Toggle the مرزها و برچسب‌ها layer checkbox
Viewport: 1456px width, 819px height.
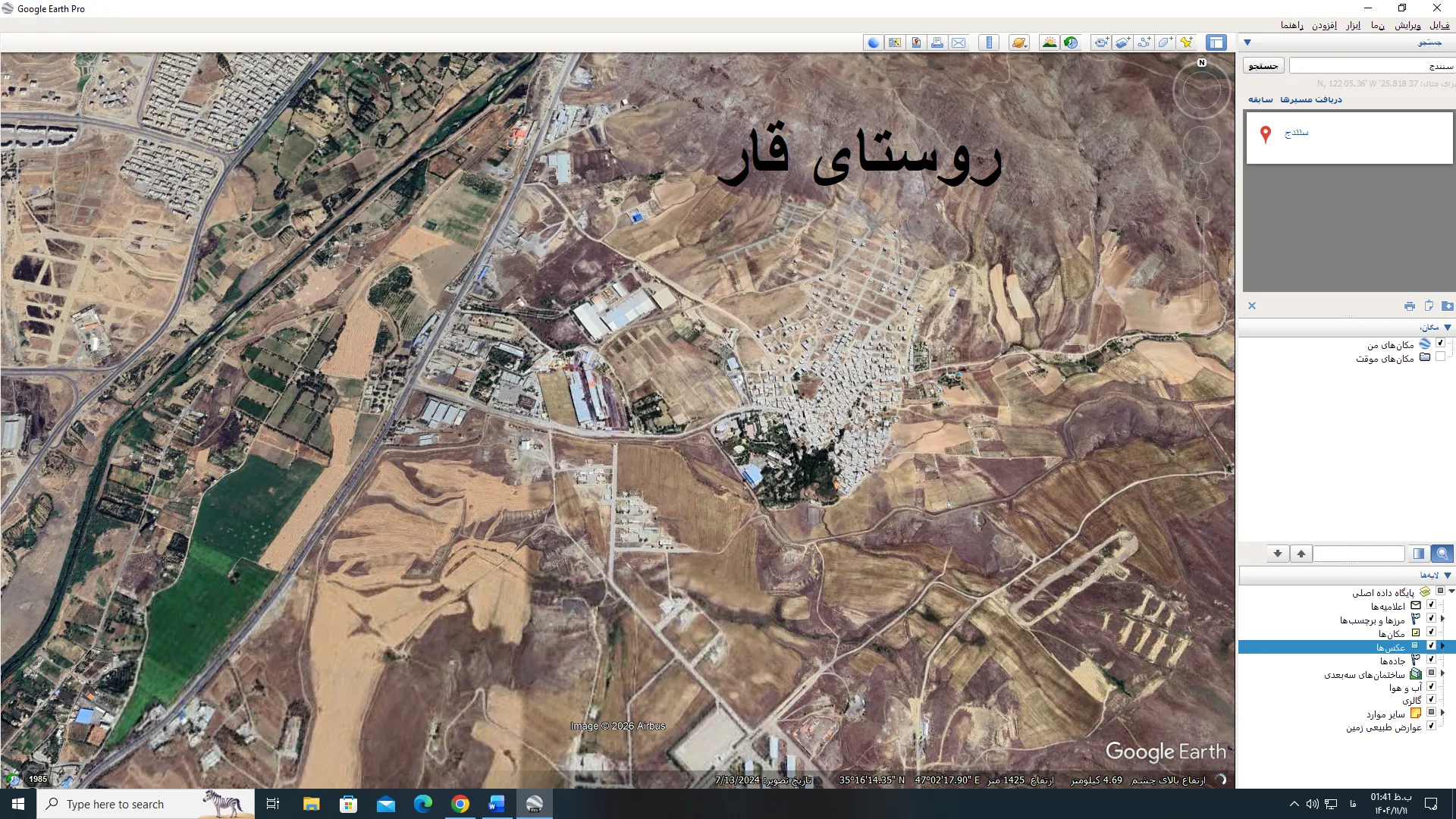pos(1431,619)
